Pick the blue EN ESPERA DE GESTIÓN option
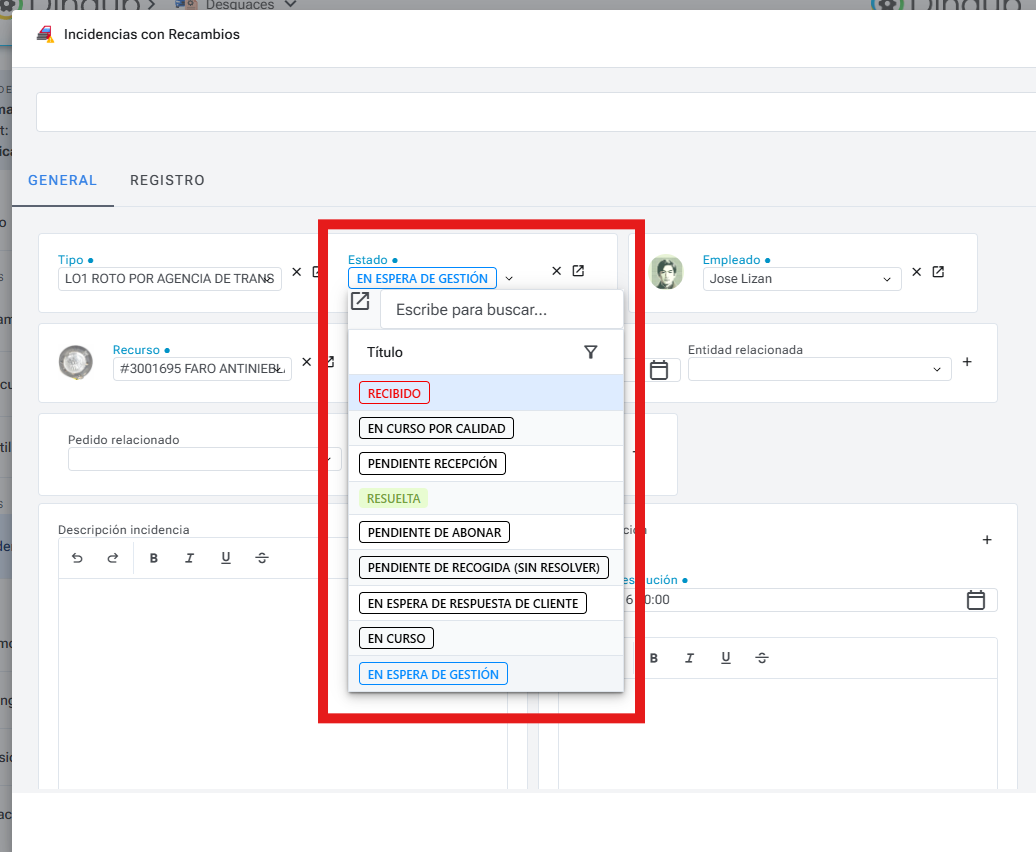This screenshot has width=1036, height=852. tap(433, 674)
